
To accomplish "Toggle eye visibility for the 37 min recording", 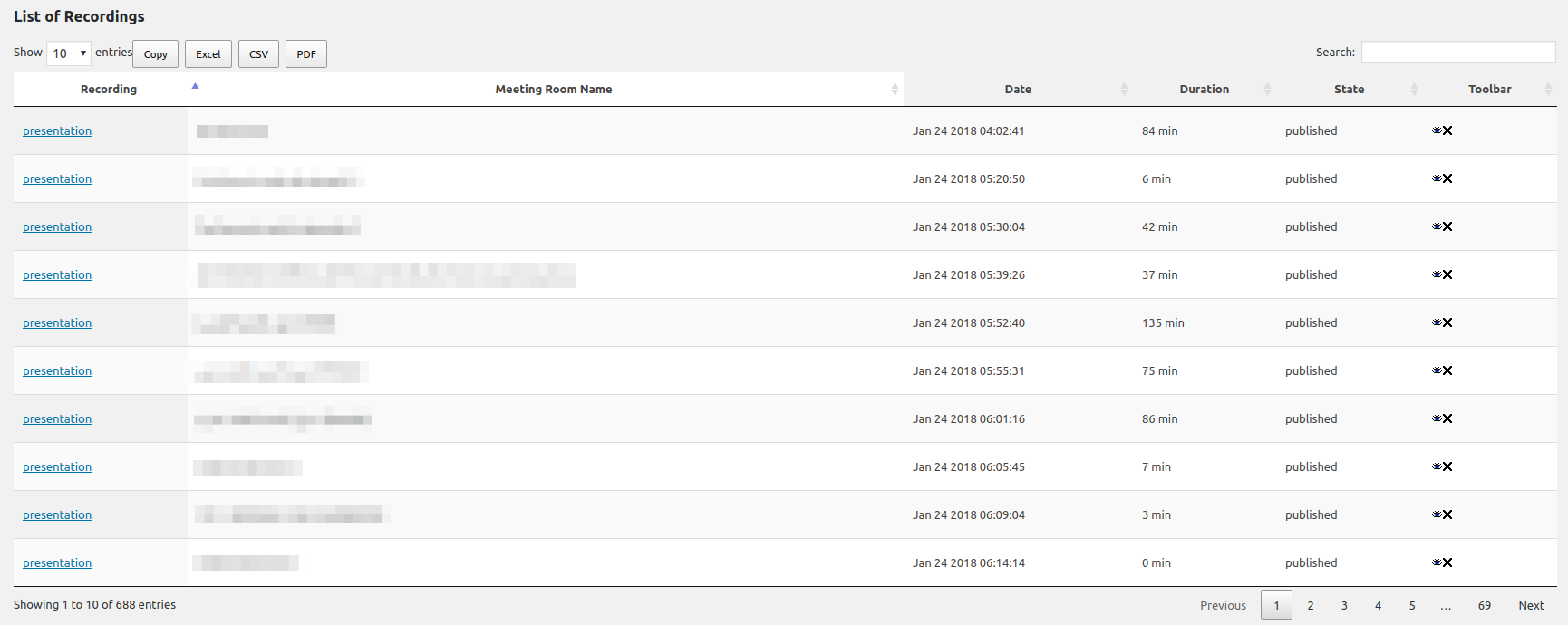I will [x=1437, y=274].
